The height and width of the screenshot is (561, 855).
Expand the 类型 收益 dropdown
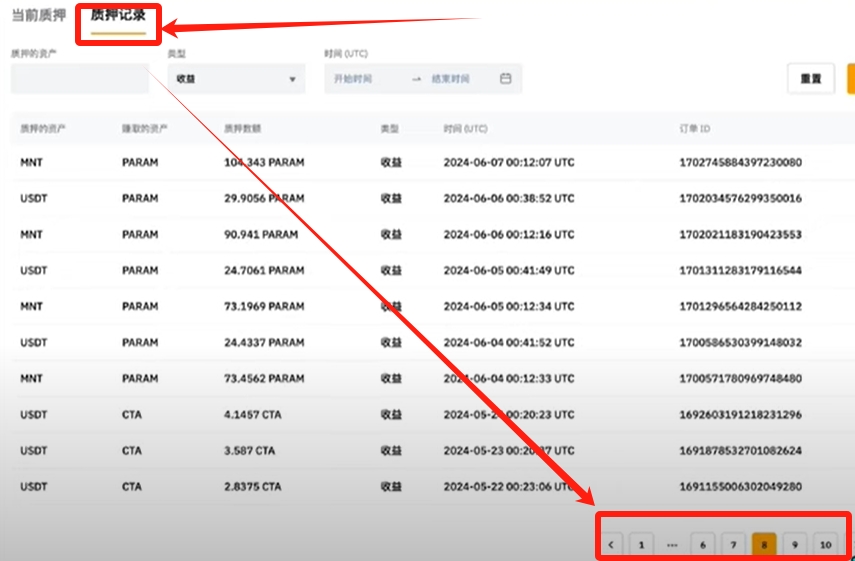coord(236,79)
